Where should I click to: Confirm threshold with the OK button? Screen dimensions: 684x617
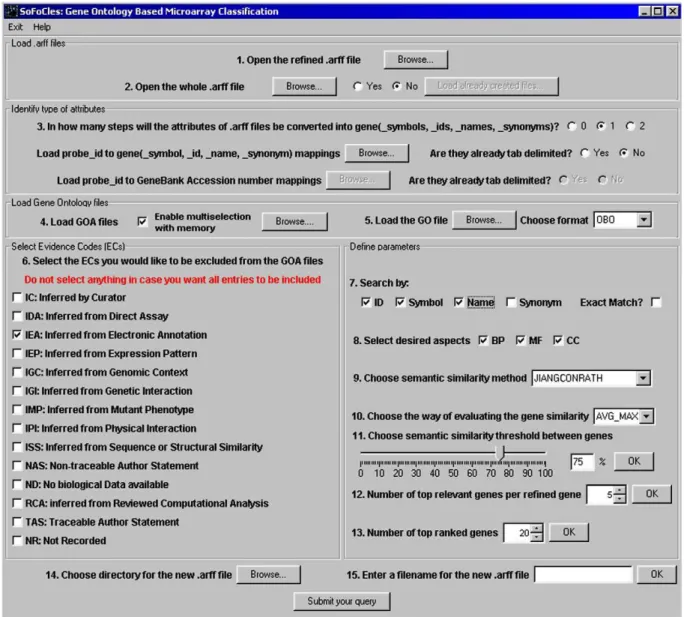pyautogui.click(x=634, y=461)
